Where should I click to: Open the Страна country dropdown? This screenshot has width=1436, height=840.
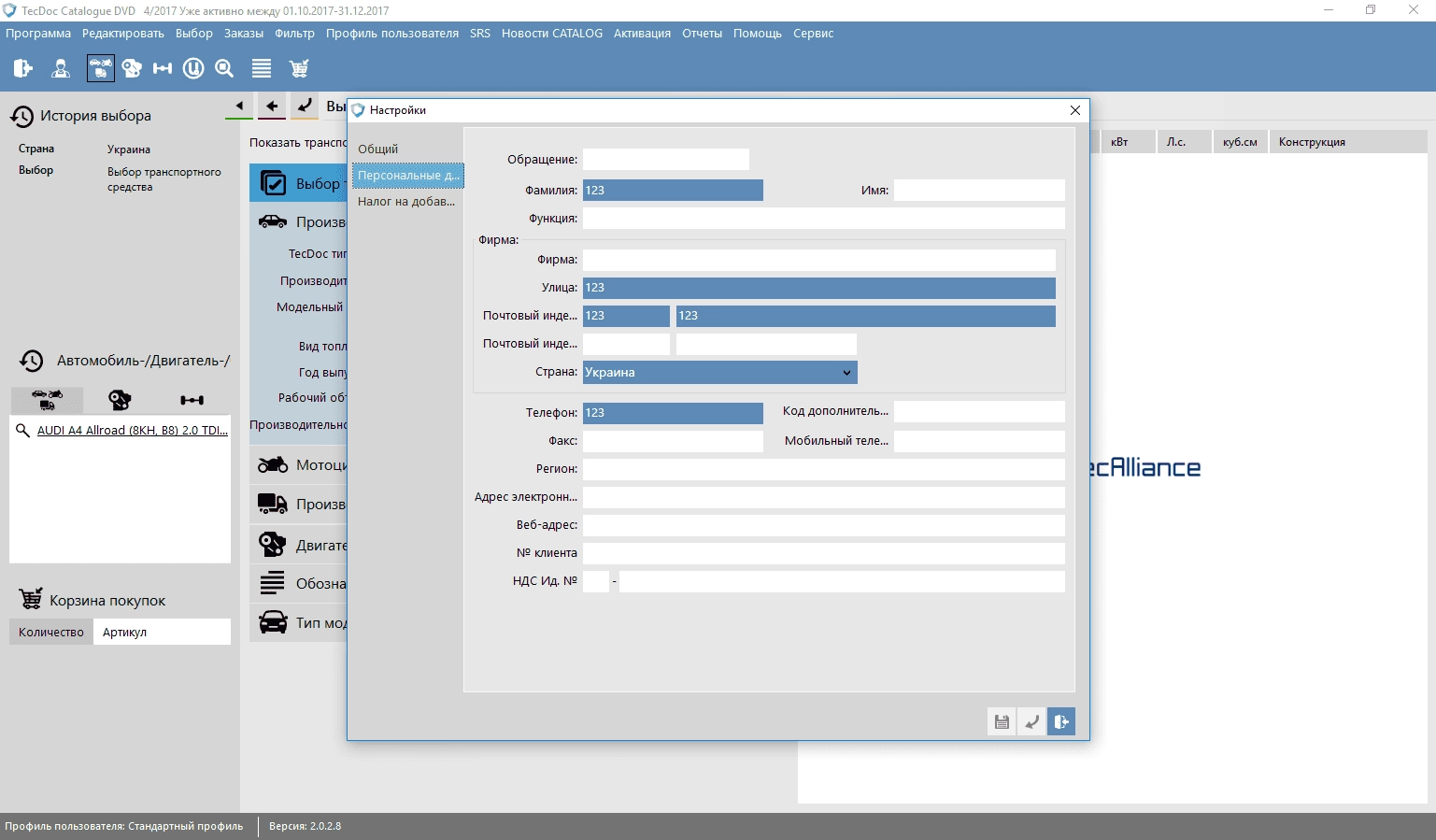pos(719,372)
